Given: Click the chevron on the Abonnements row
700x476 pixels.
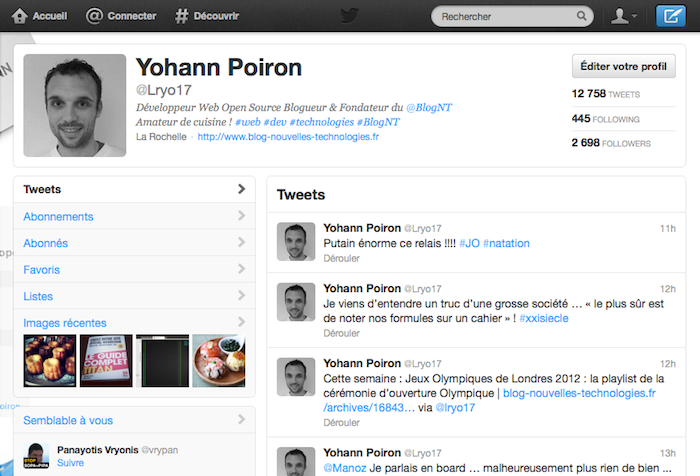Looking at the screenshot, I should (242, 216).
